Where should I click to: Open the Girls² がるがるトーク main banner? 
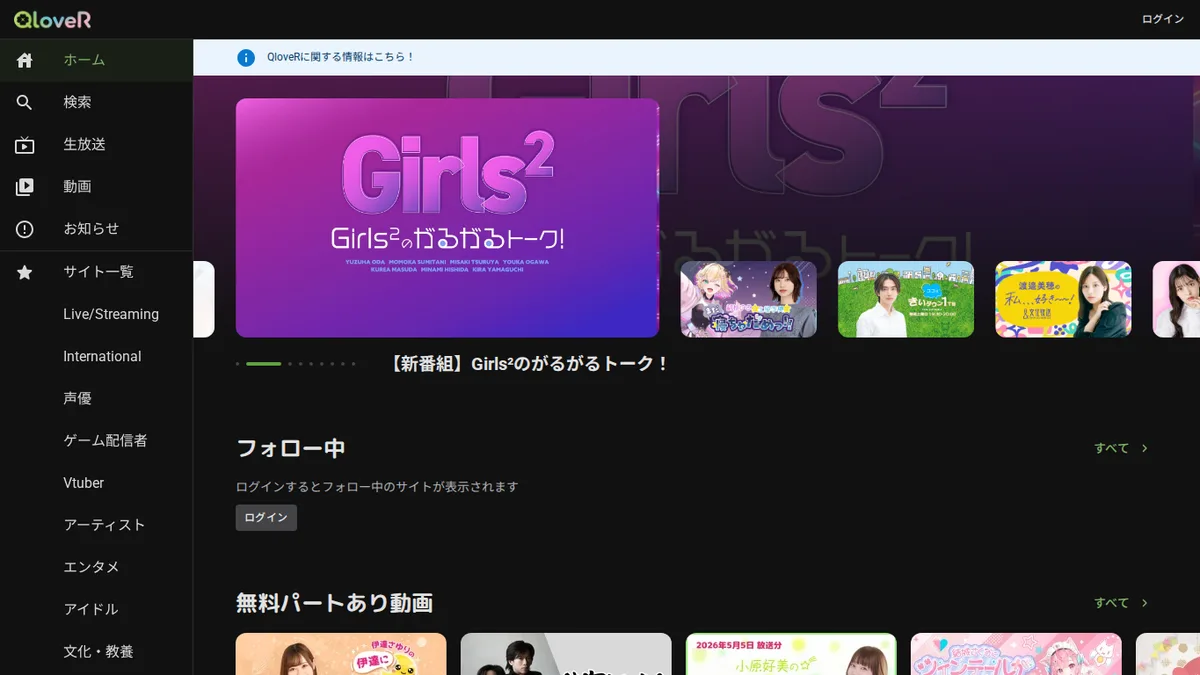(x=447, y=218)
